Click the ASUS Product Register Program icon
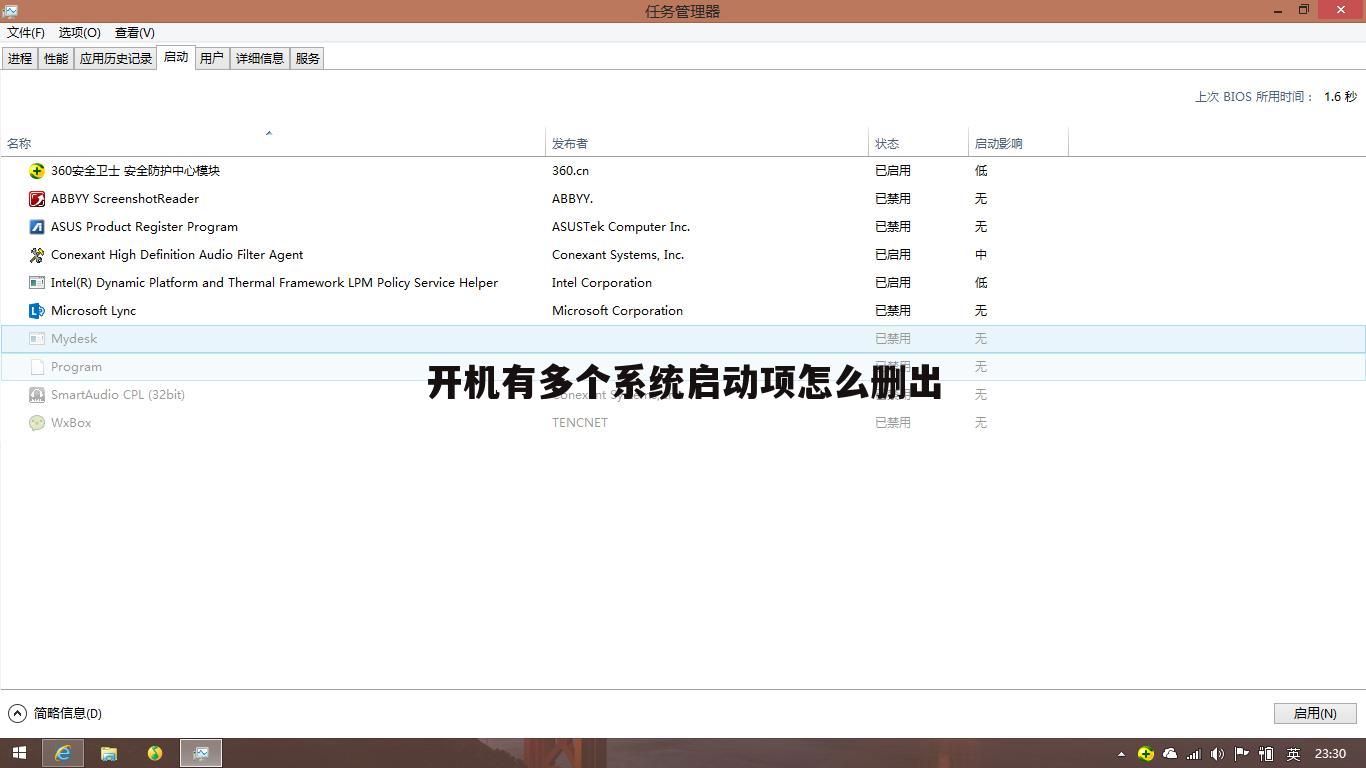Screen dimensions: 1366x768 [37, 227]
